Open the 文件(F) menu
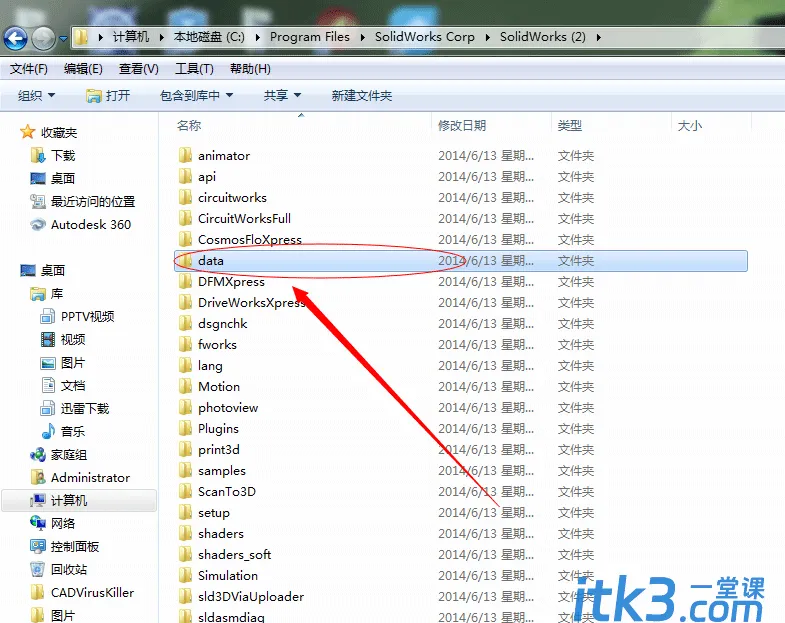Screen dimensions: 785x623 29,69
